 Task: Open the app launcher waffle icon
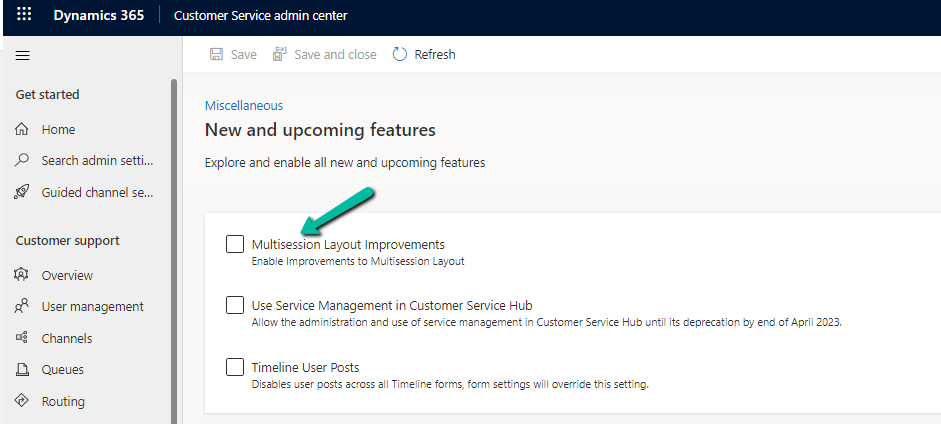[24, 17]
